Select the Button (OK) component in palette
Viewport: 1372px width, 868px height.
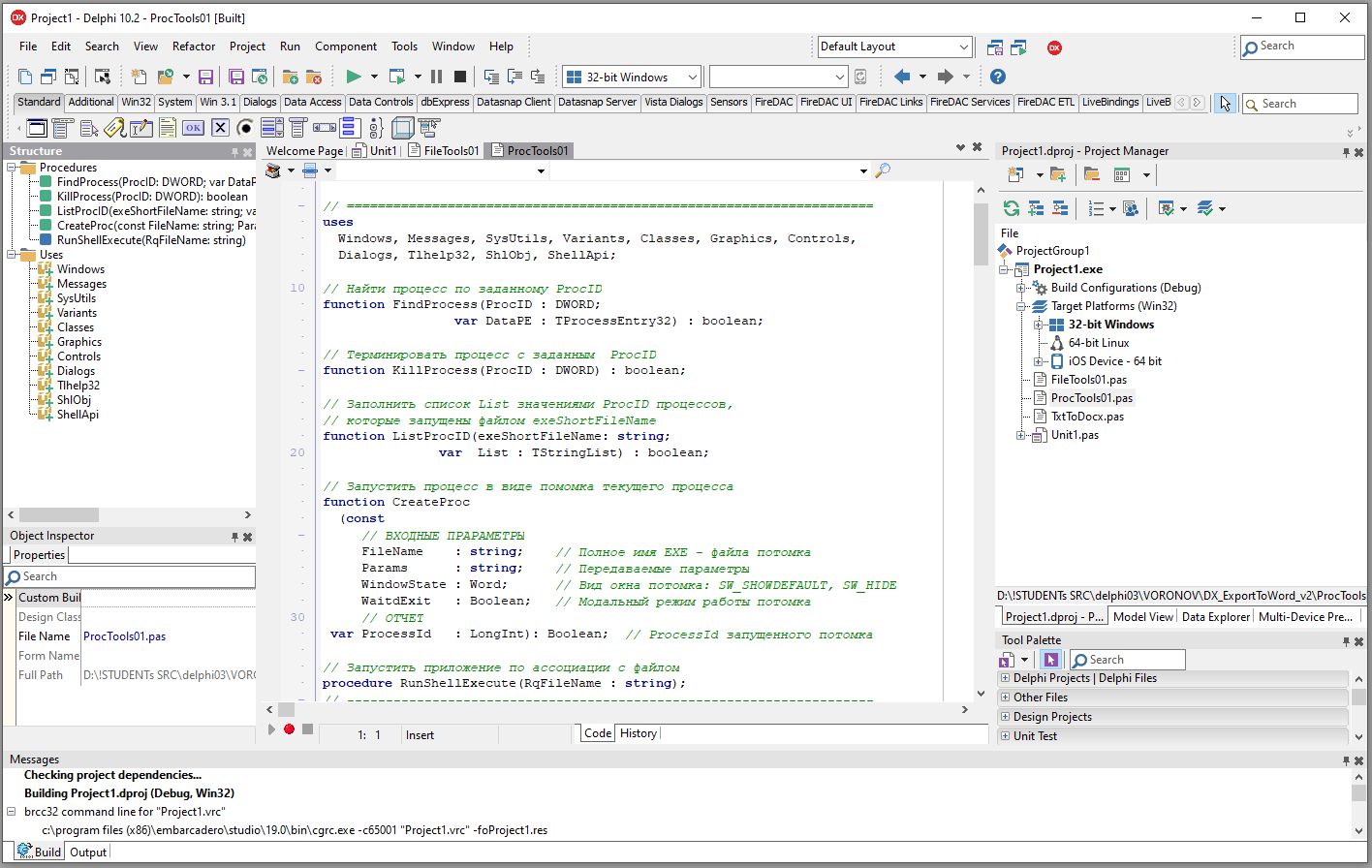[x=193, y=127]
